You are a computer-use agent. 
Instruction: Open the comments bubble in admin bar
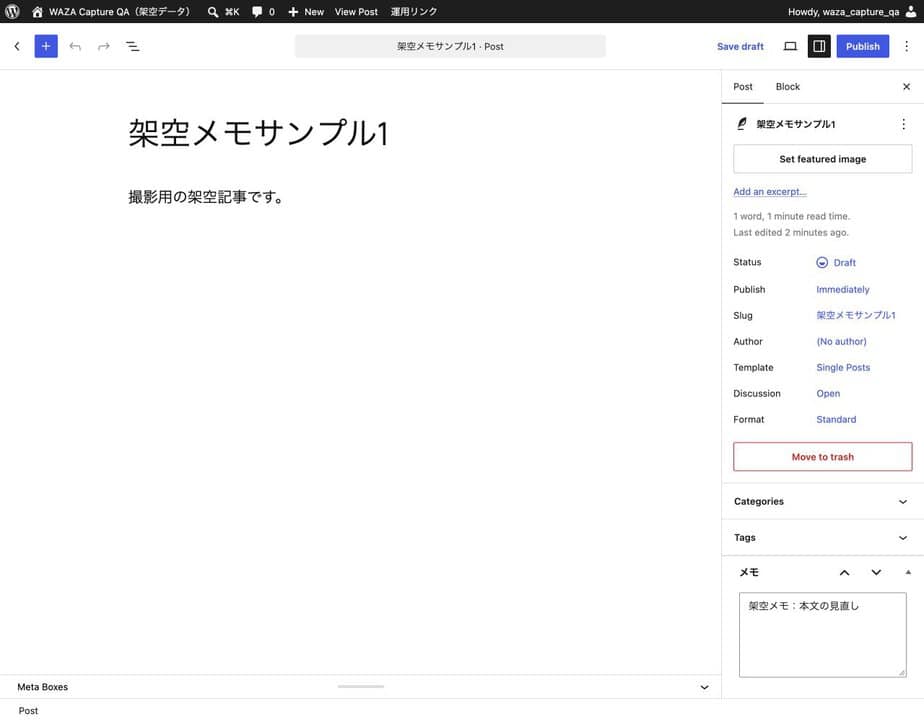pyautogui.click(x=263, y=11)
